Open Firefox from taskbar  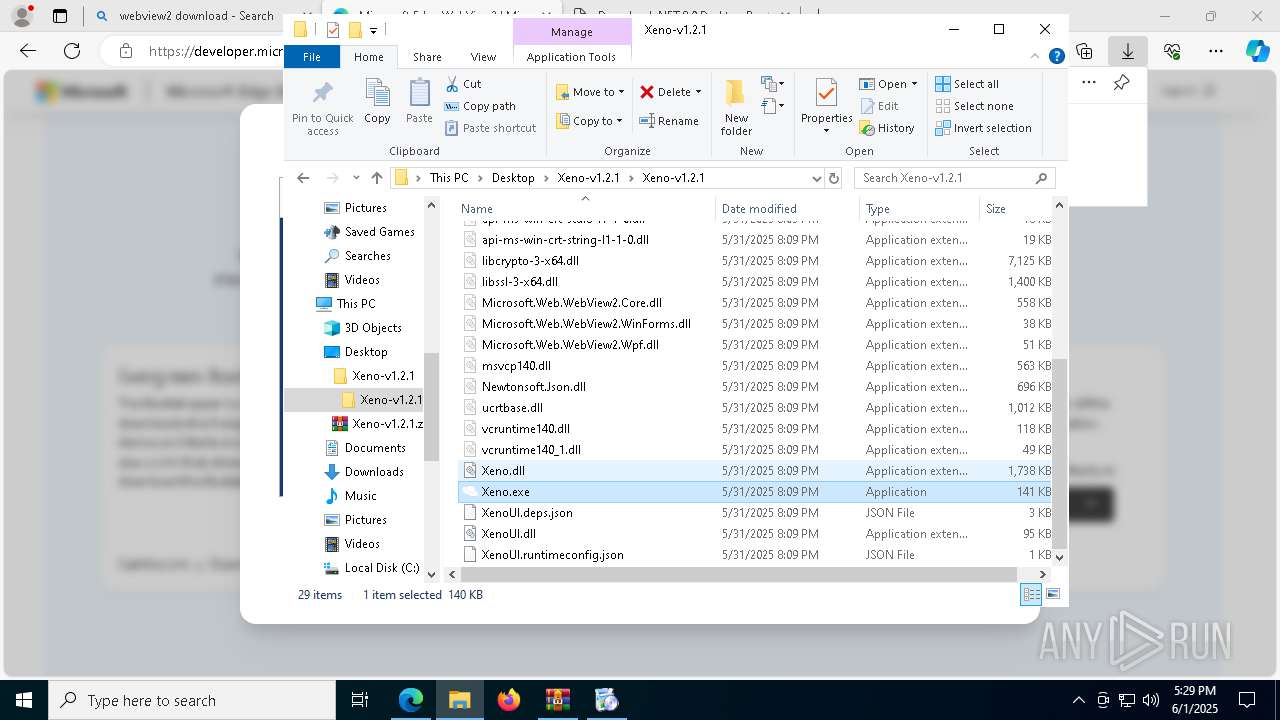point(509,700)
